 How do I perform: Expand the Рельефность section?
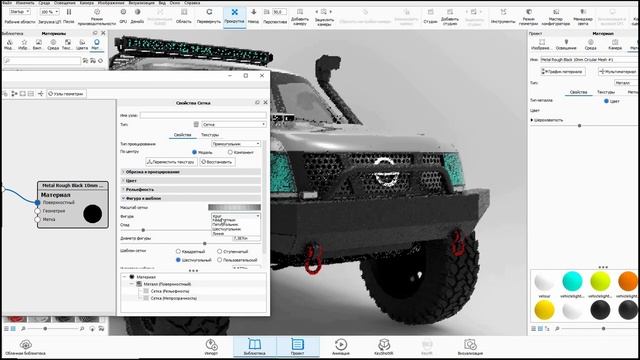point(191,189)
